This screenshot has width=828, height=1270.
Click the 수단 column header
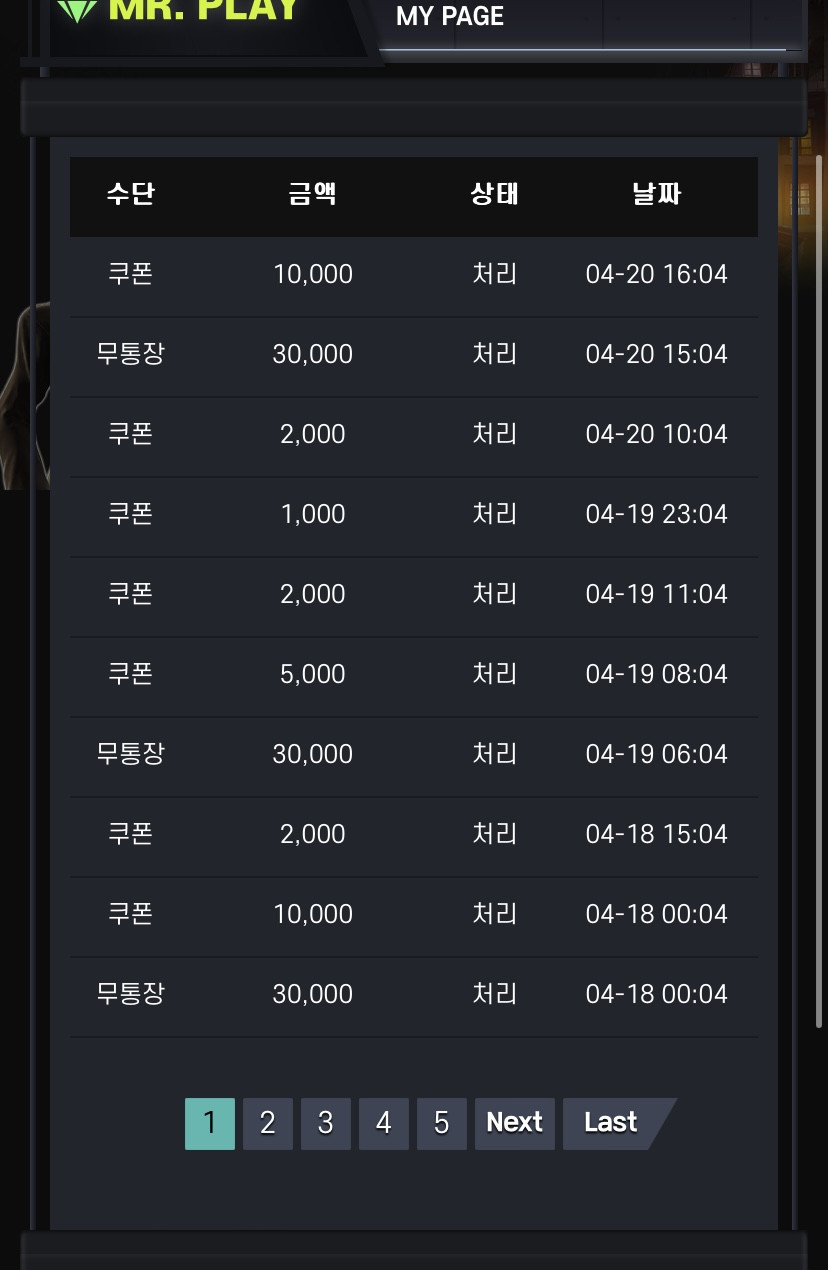[x=130, y=194]
